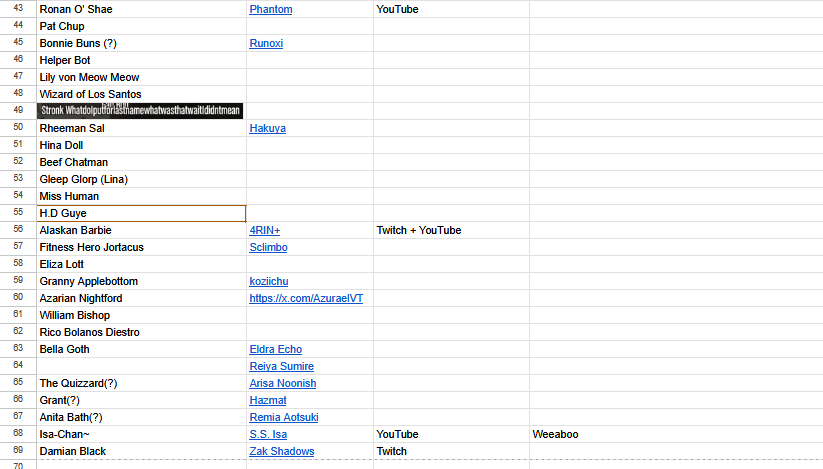Open the Remia Aotsuki link
823x469 pixels.
click(284, 417)
